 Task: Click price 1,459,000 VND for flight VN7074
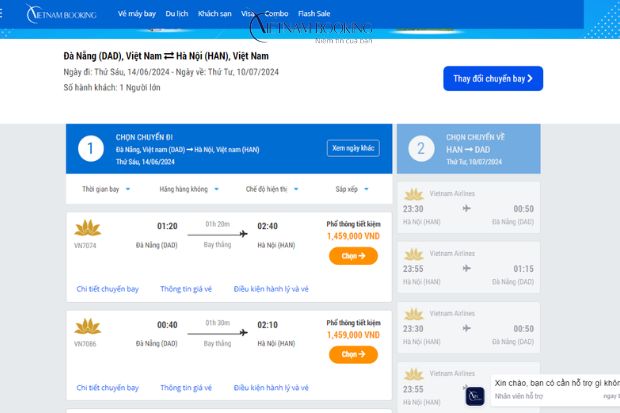pyautogui.click(x=353, y=236)
